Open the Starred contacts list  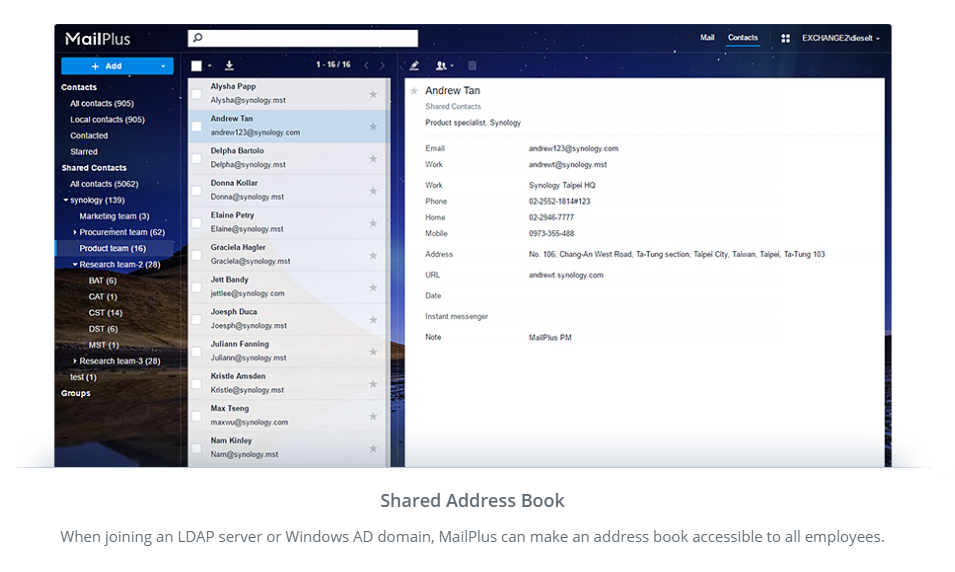83,152
